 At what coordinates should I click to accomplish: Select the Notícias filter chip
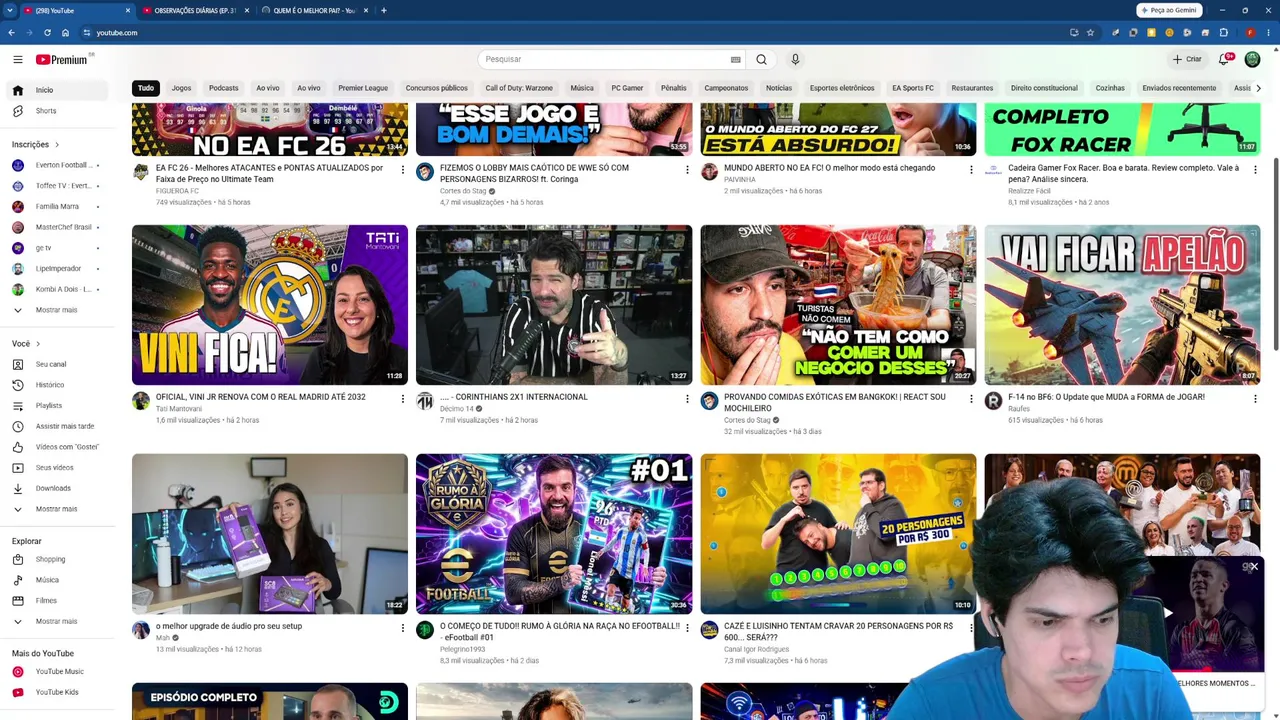[x=779, y=88]
